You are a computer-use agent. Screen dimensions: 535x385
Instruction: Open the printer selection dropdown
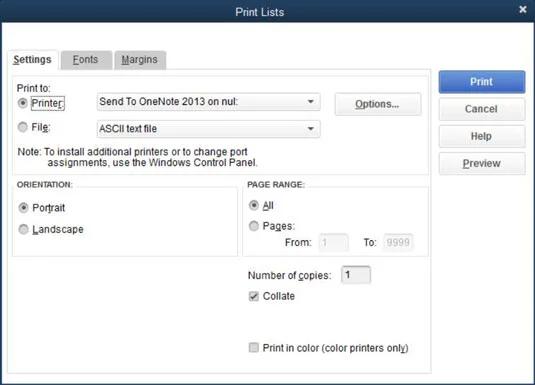click(208, 102)
